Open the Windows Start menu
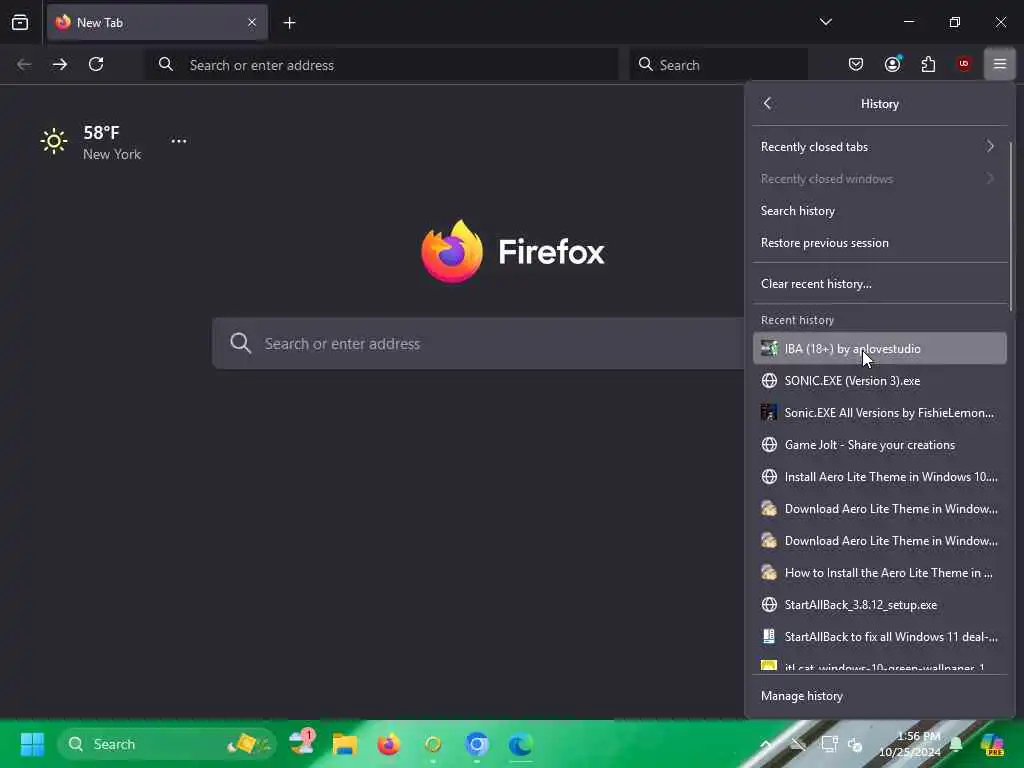 click(32, 744)
